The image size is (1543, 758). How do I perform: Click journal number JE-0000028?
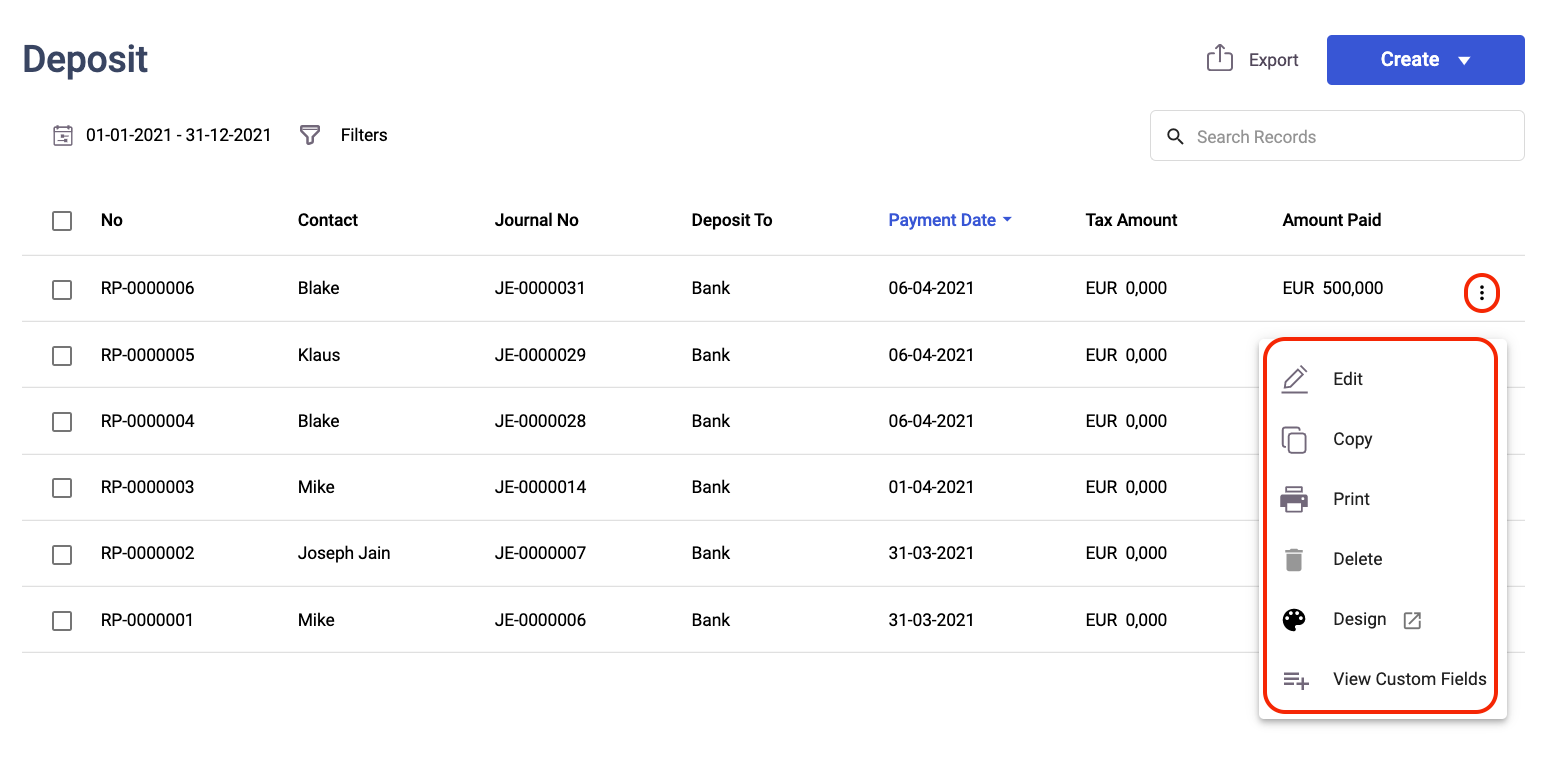click(x=540, y=421)
